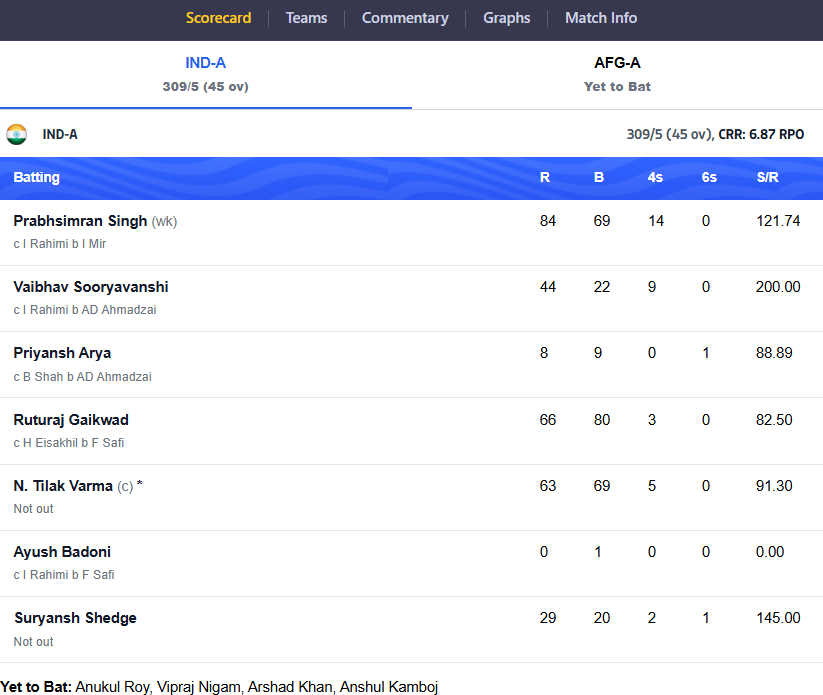The height and width of the screenshot is (695, 823).
Task: Open Vaibhav Sooryavanshi's player profile
Action: click(x=91, y=287)
